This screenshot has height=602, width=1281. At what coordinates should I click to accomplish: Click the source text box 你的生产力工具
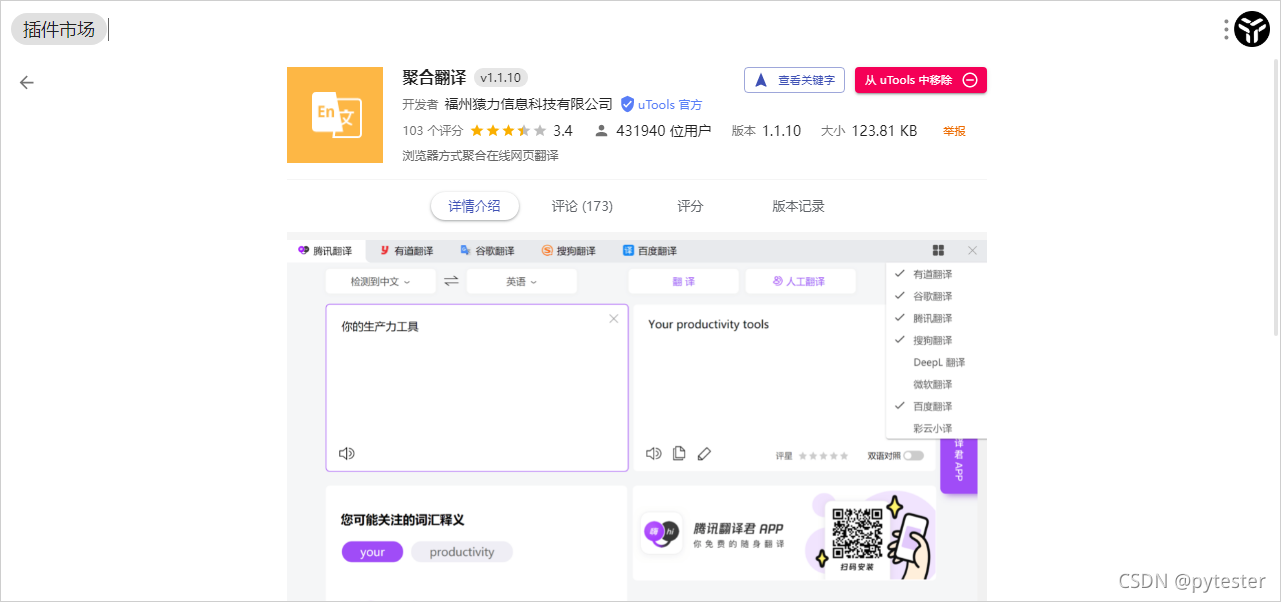coord(477,387)
